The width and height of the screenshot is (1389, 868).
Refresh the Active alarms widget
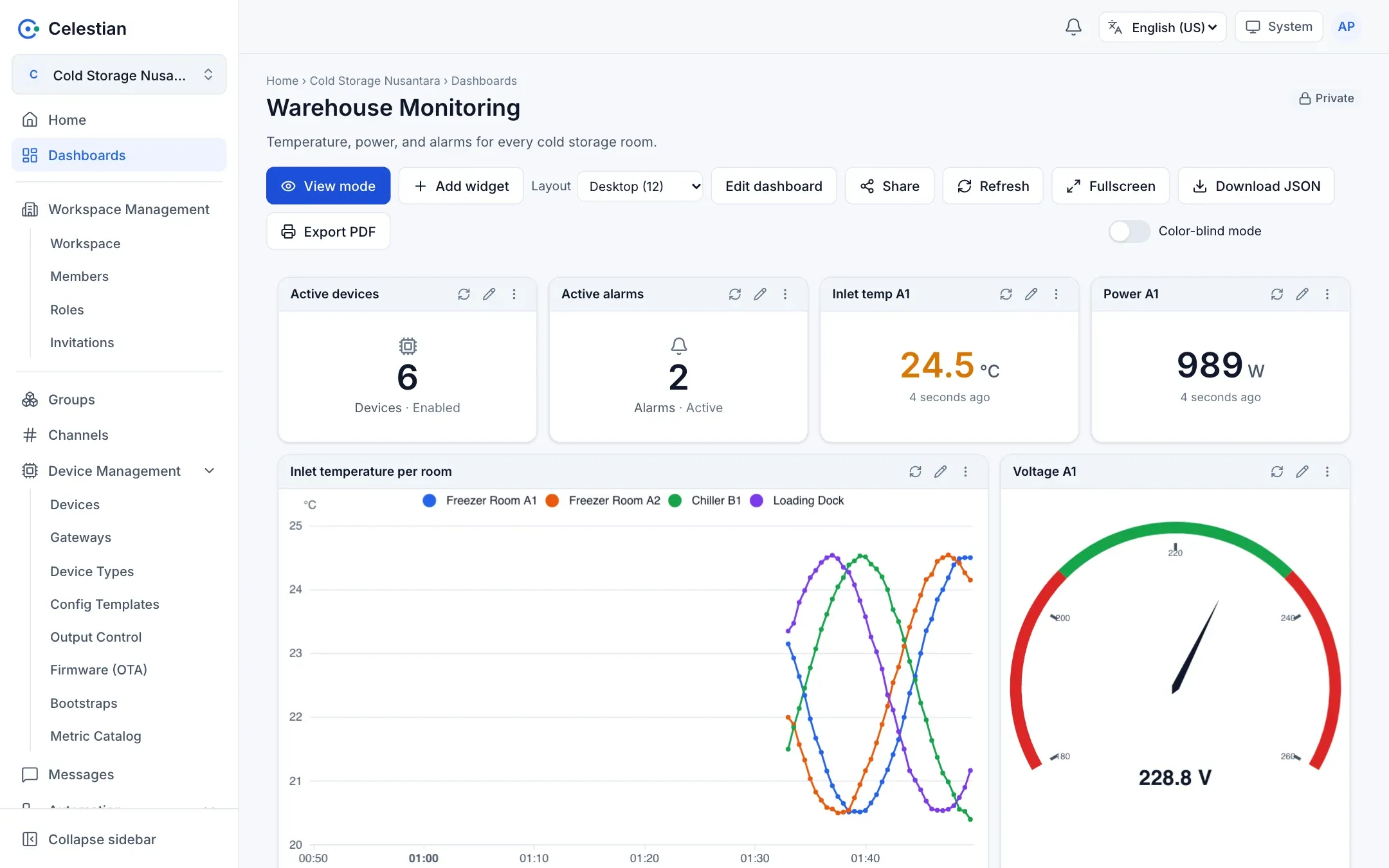pyautogui.click(x=735, y=294)
